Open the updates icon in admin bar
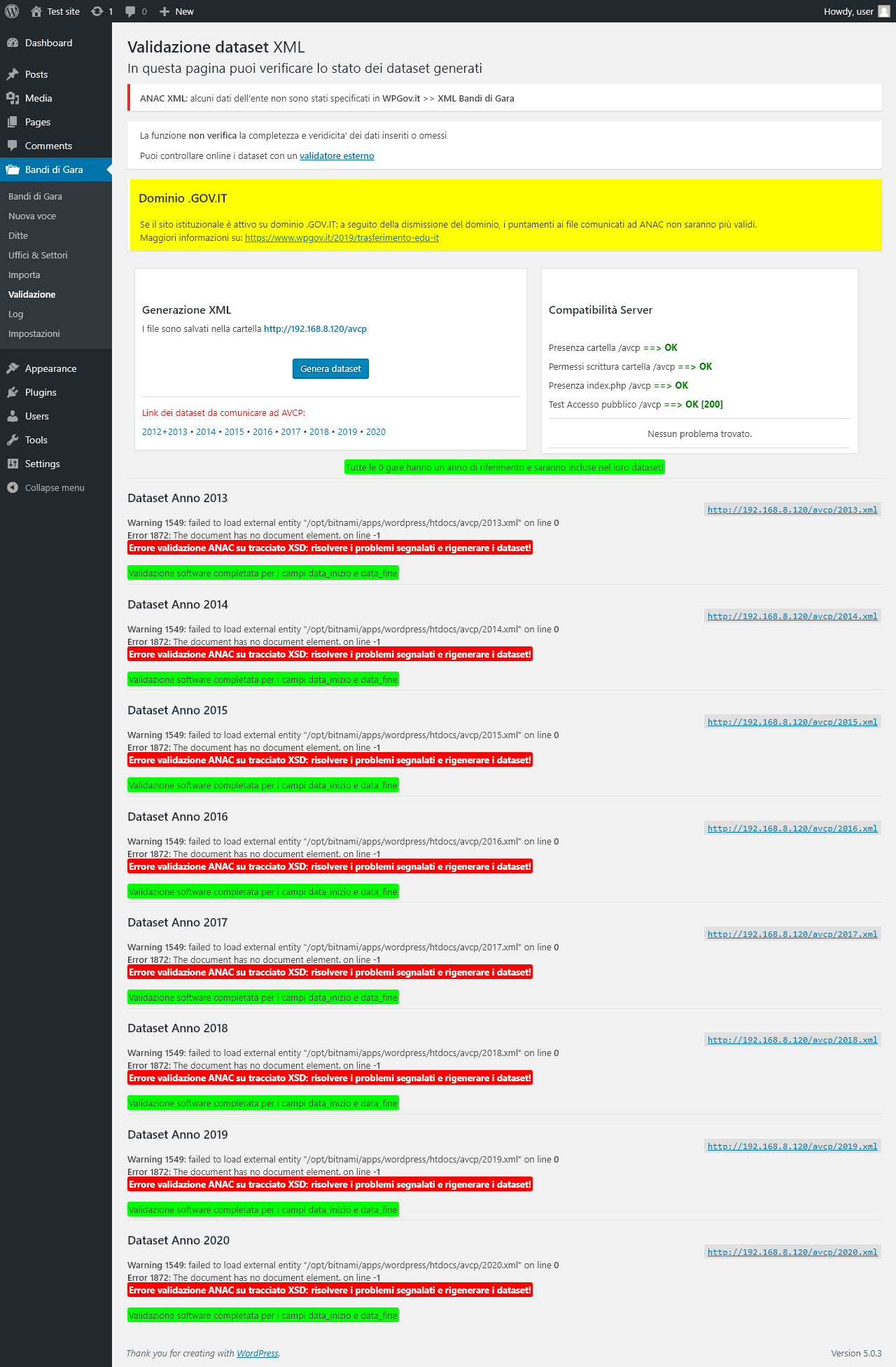 tap(97, 11)
